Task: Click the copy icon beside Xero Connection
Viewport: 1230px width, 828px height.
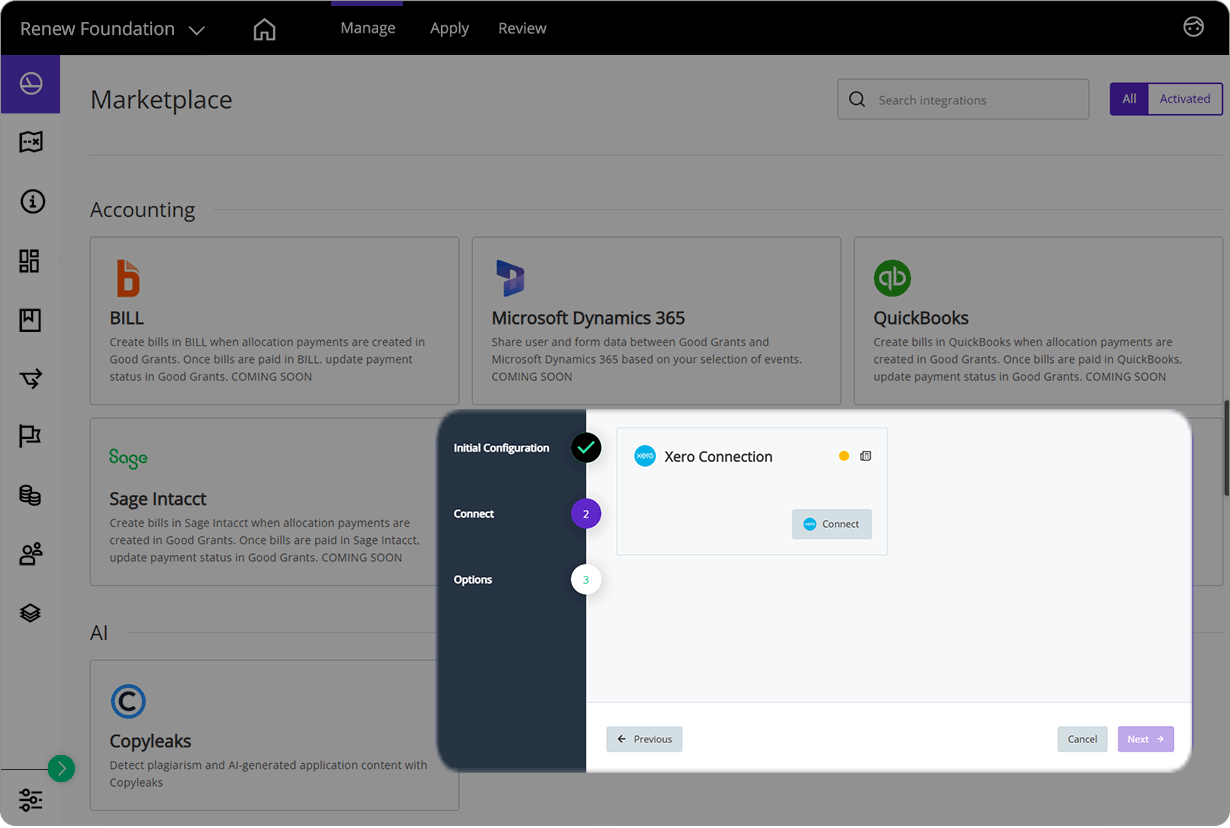Action: point(866,456)
